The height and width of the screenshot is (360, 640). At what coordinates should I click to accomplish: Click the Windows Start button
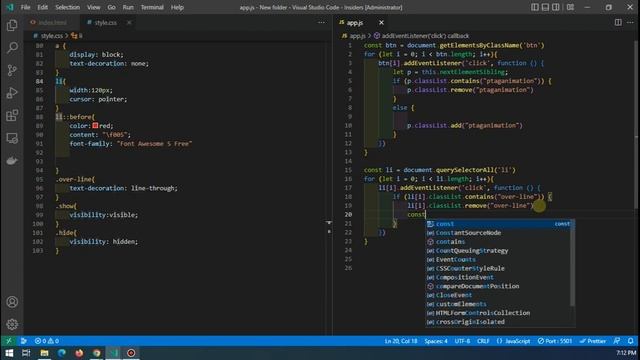(x=9, y=353)
